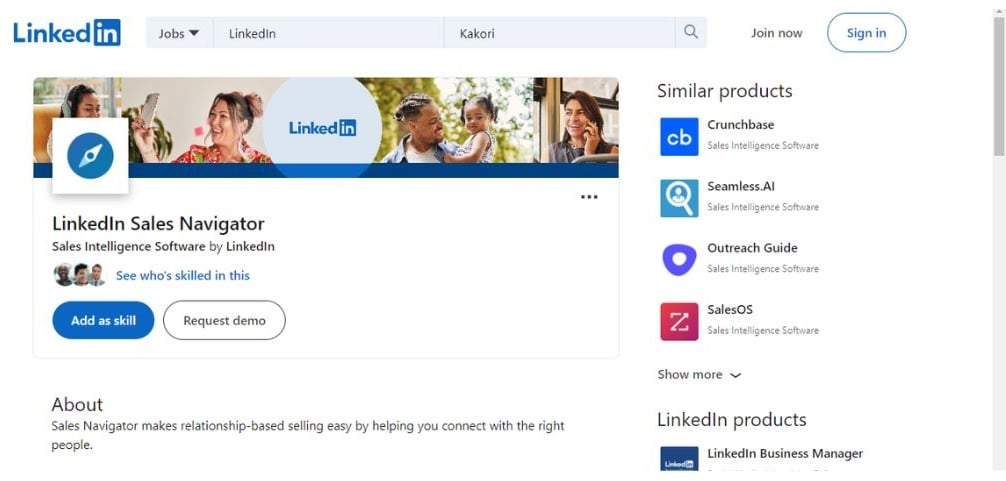
Task: Click the Kakori location field
Action: [559, 33]
